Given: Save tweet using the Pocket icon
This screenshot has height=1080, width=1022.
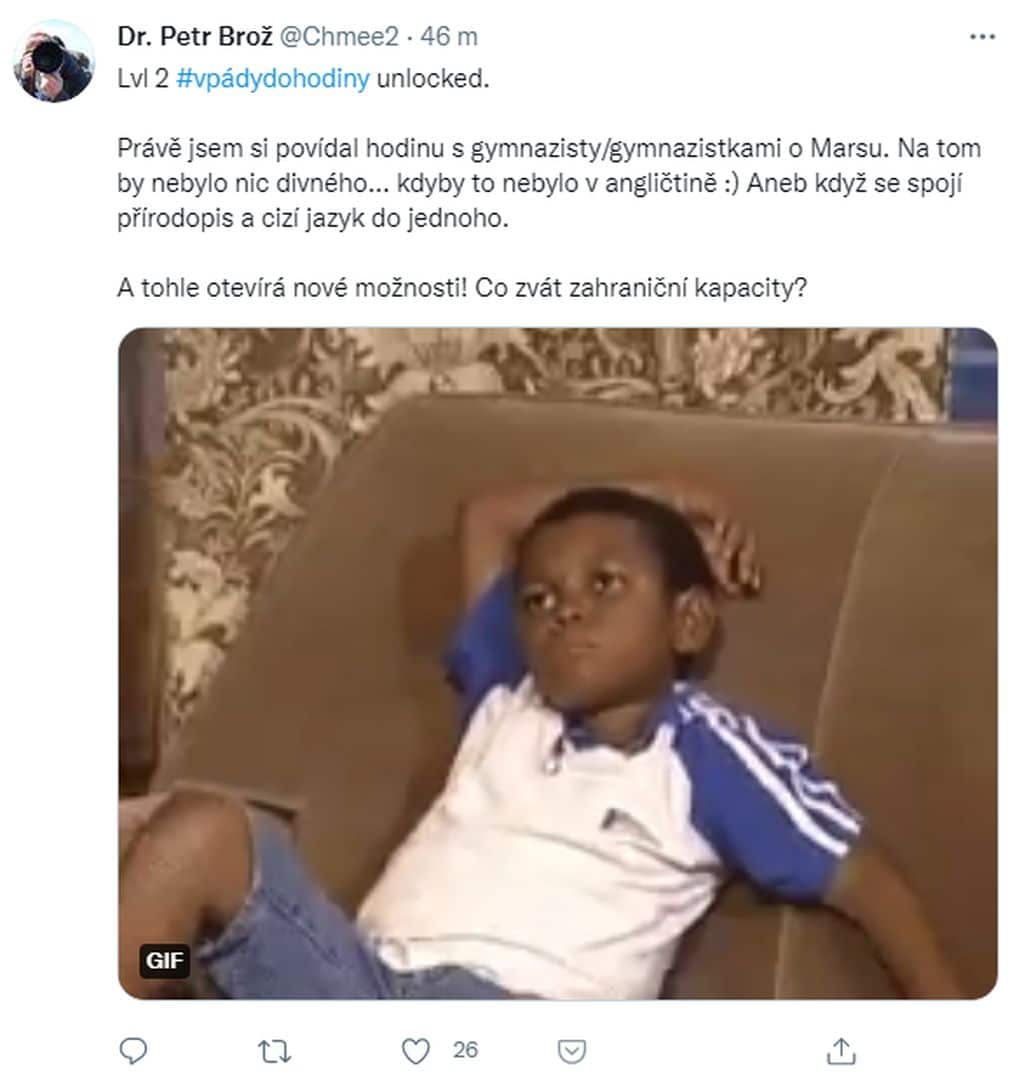Looking at the screenshot, I should coord(570,1050).
